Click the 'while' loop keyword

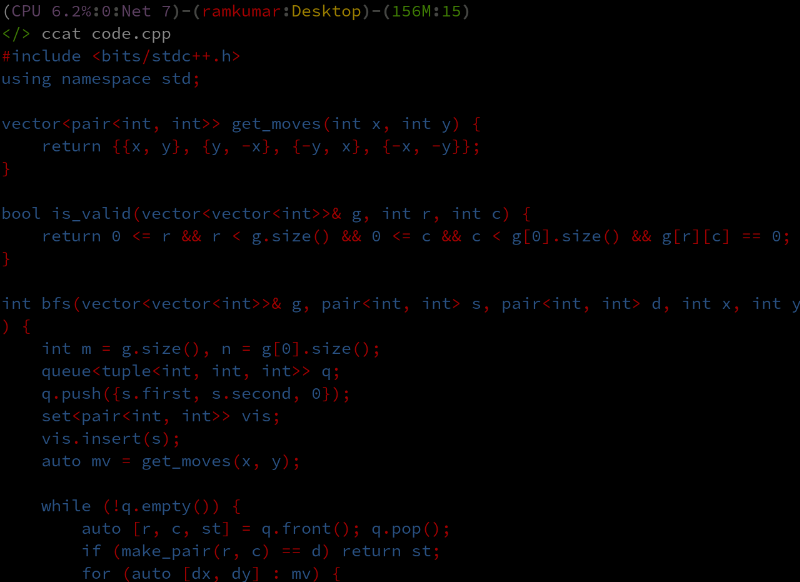click(x=66, y=507)
